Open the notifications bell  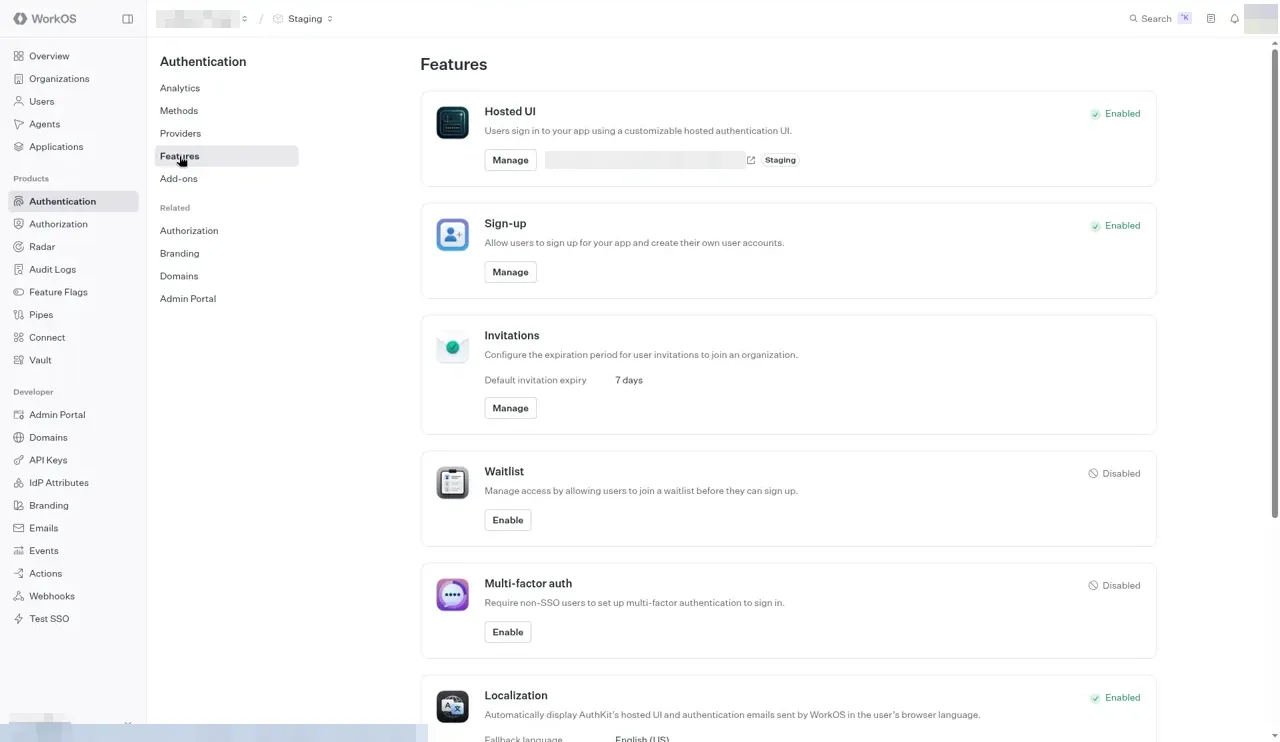[x=1235, y=19]
